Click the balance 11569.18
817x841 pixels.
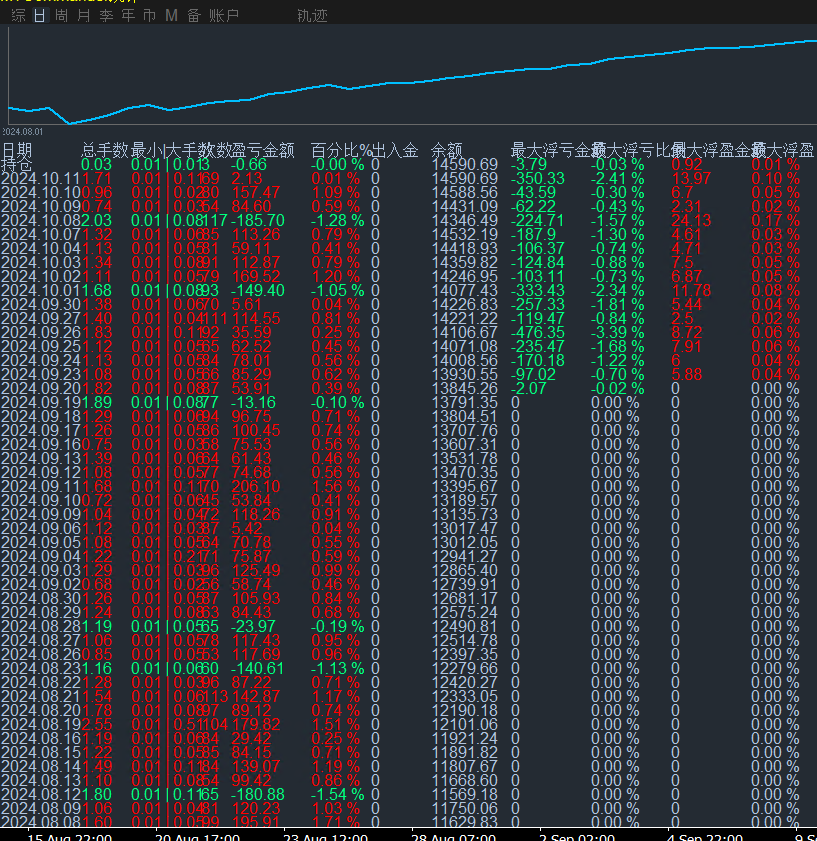465,794
